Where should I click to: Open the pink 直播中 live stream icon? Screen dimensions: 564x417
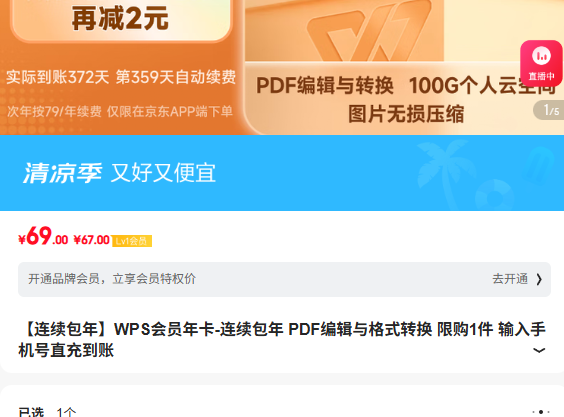(541, 63)
